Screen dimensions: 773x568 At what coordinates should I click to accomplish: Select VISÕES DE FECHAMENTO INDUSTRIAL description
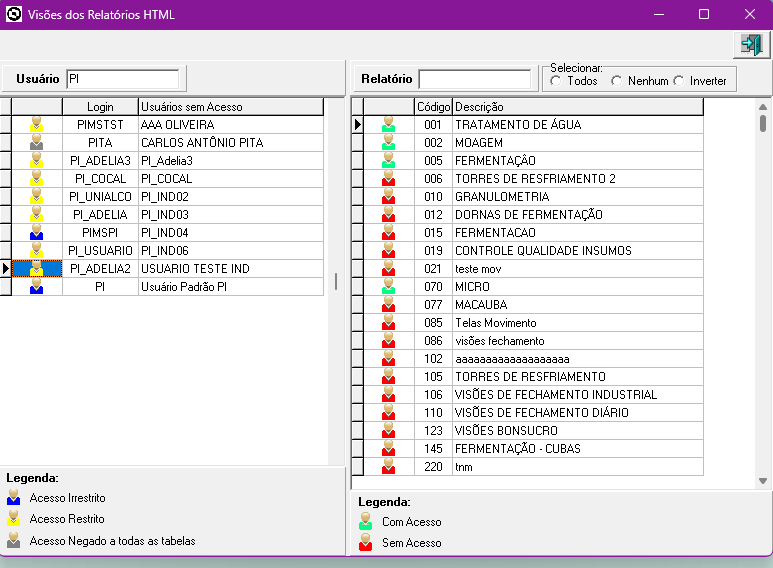578,394
